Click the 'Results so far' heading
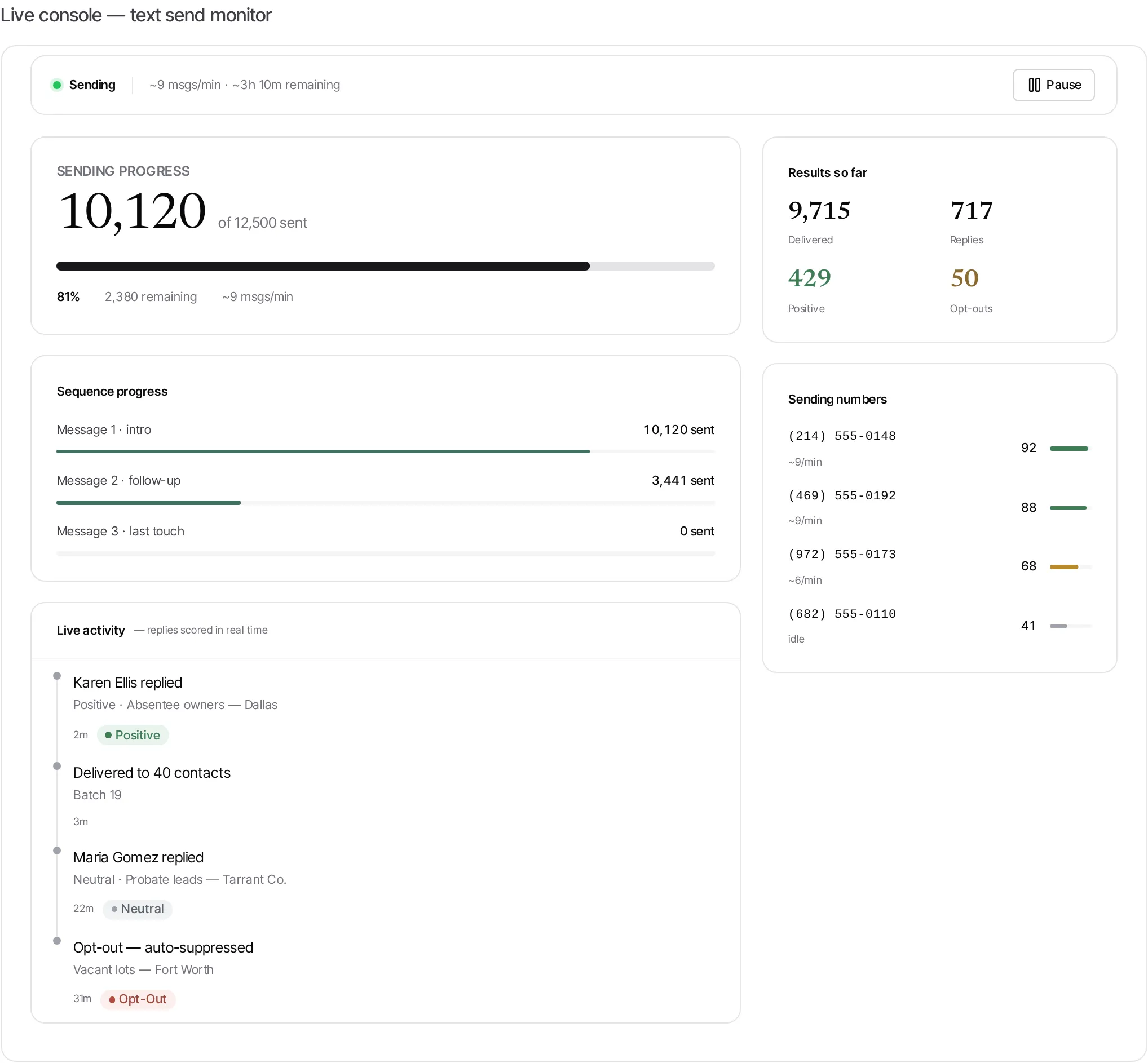 827,172
